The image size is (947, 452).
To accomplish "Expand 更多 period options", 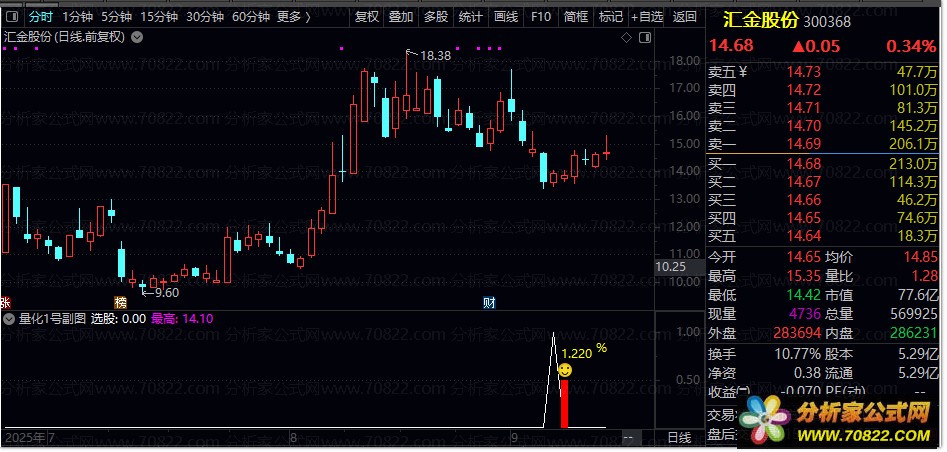I will [294, 17].
